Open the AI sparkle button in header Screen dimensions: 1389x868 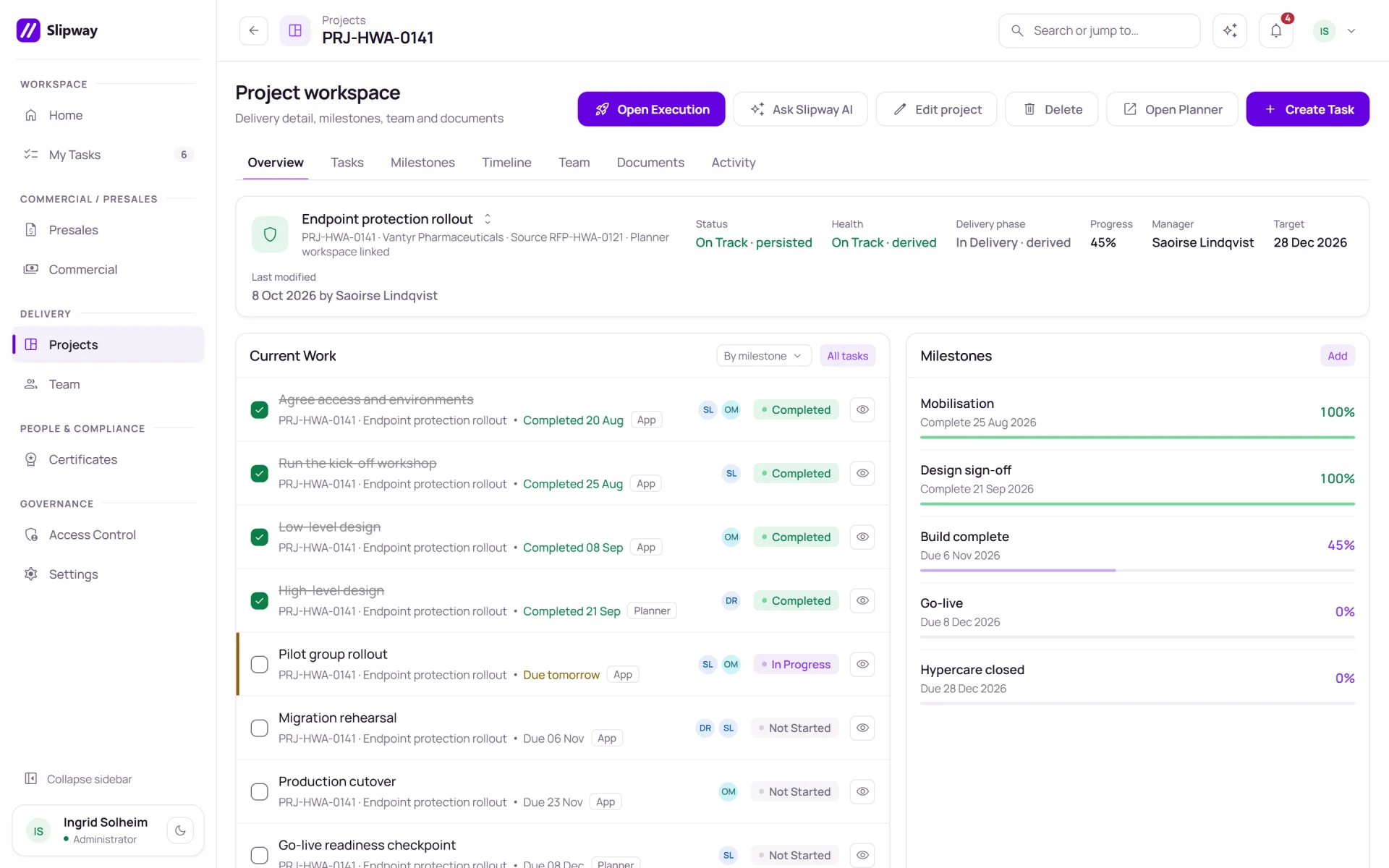[1230, 30]
